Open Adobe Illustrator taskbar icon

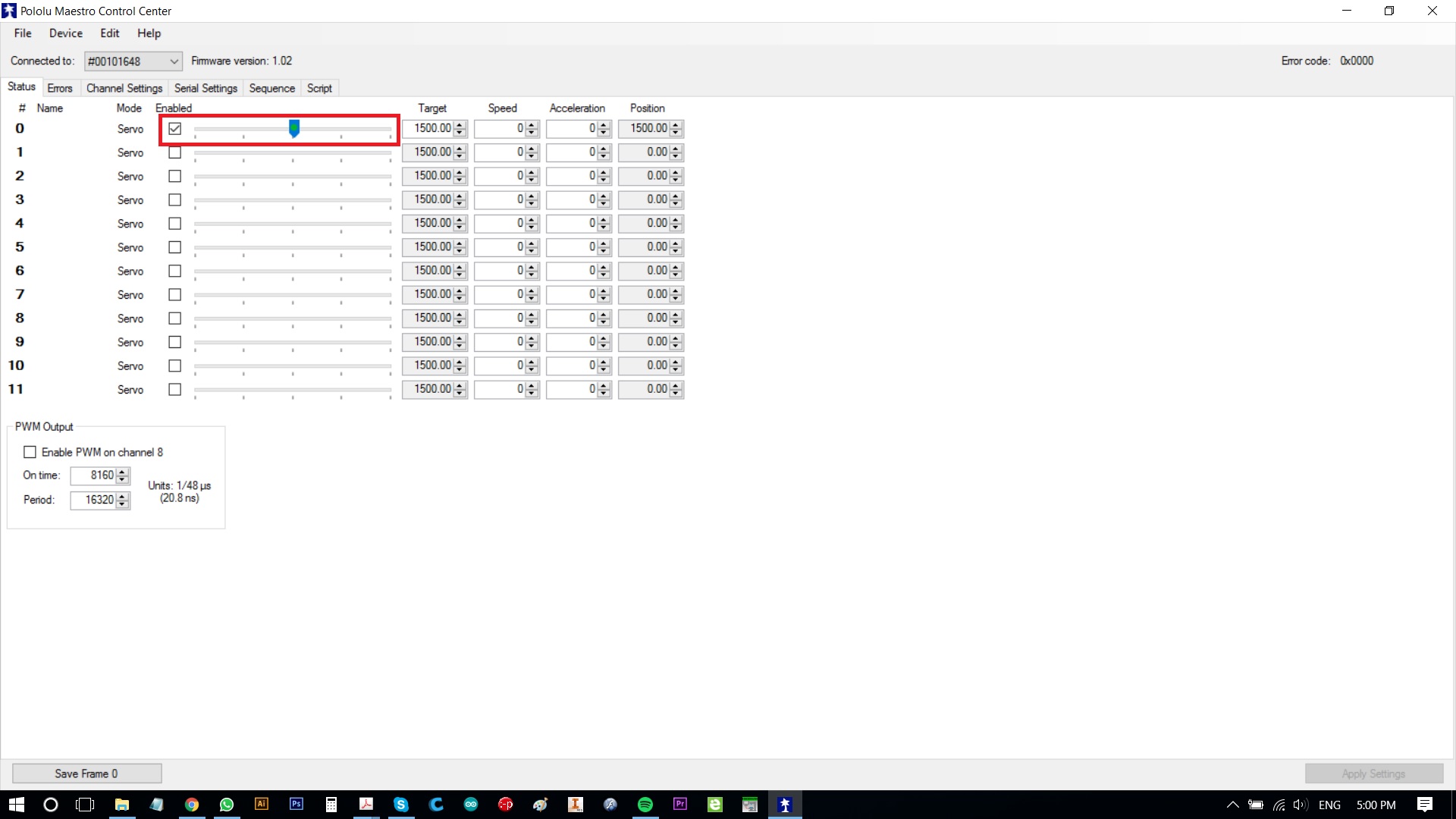tap(262, 805)
